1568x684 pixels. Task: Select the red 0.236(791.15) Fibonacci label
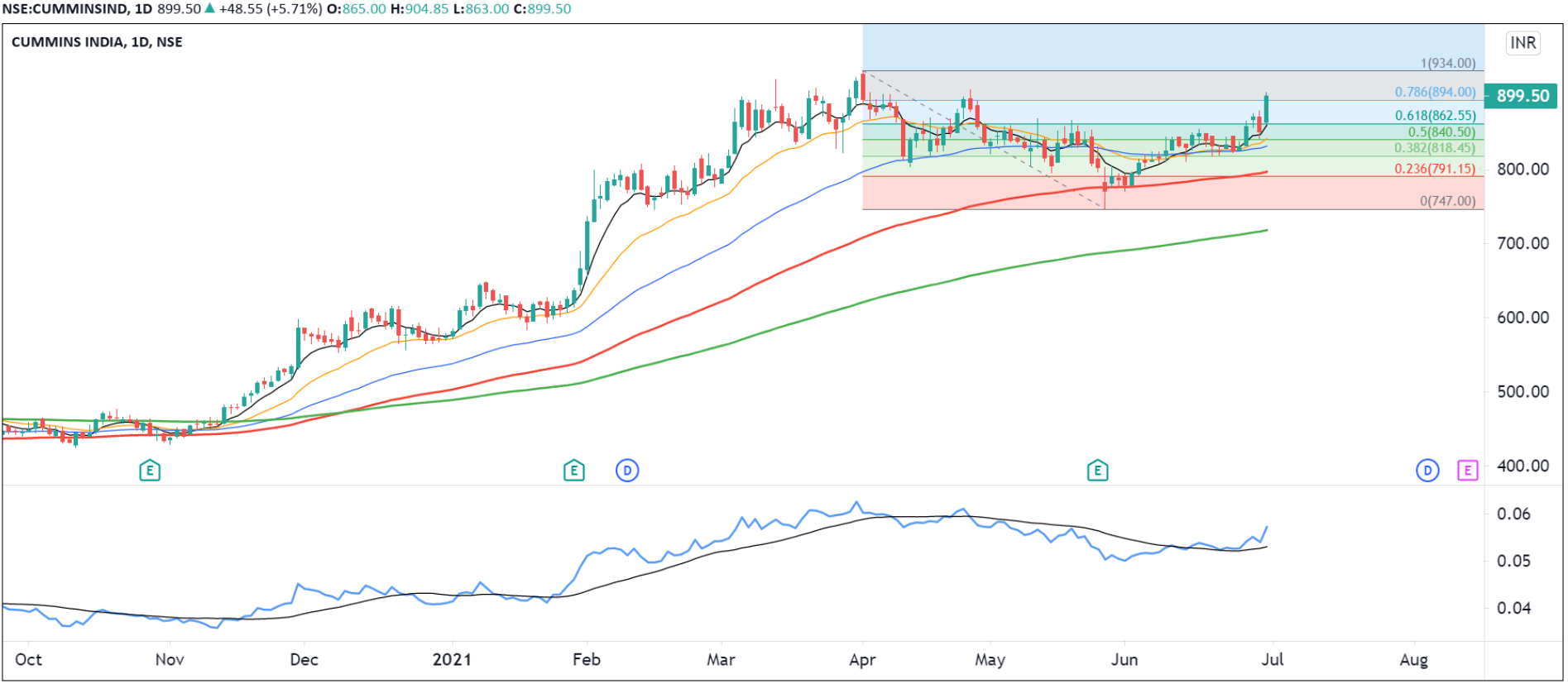pyautogui.click(x=1435, y=169)
